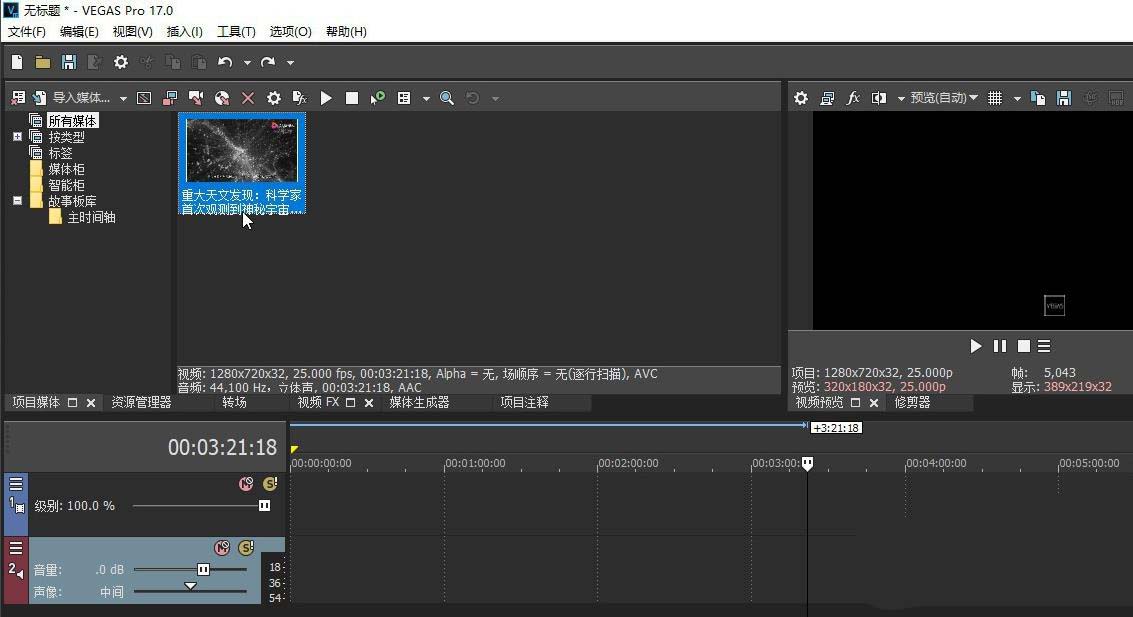Open the 插入(I) menu
1133x617 pixels.
pyautogui.click(x=184, y=32)
